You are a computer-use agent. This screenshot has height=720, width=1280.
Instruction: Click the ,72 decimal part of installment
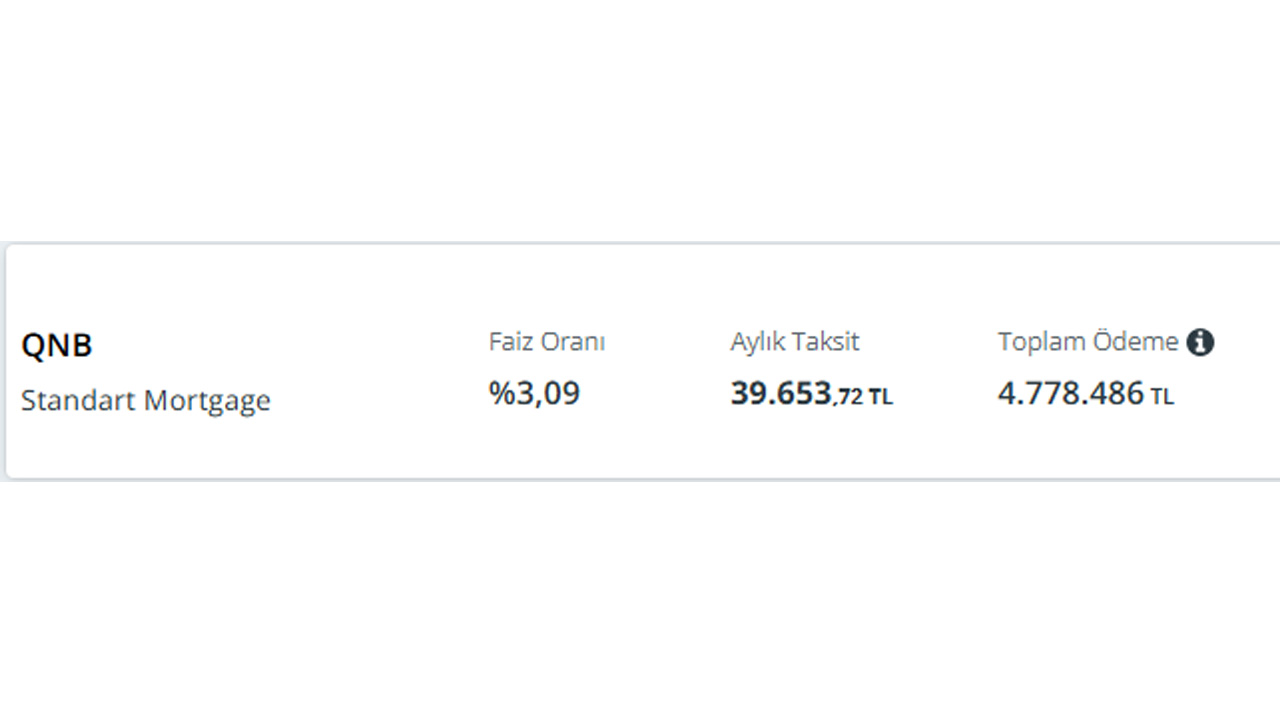point(848,398)
